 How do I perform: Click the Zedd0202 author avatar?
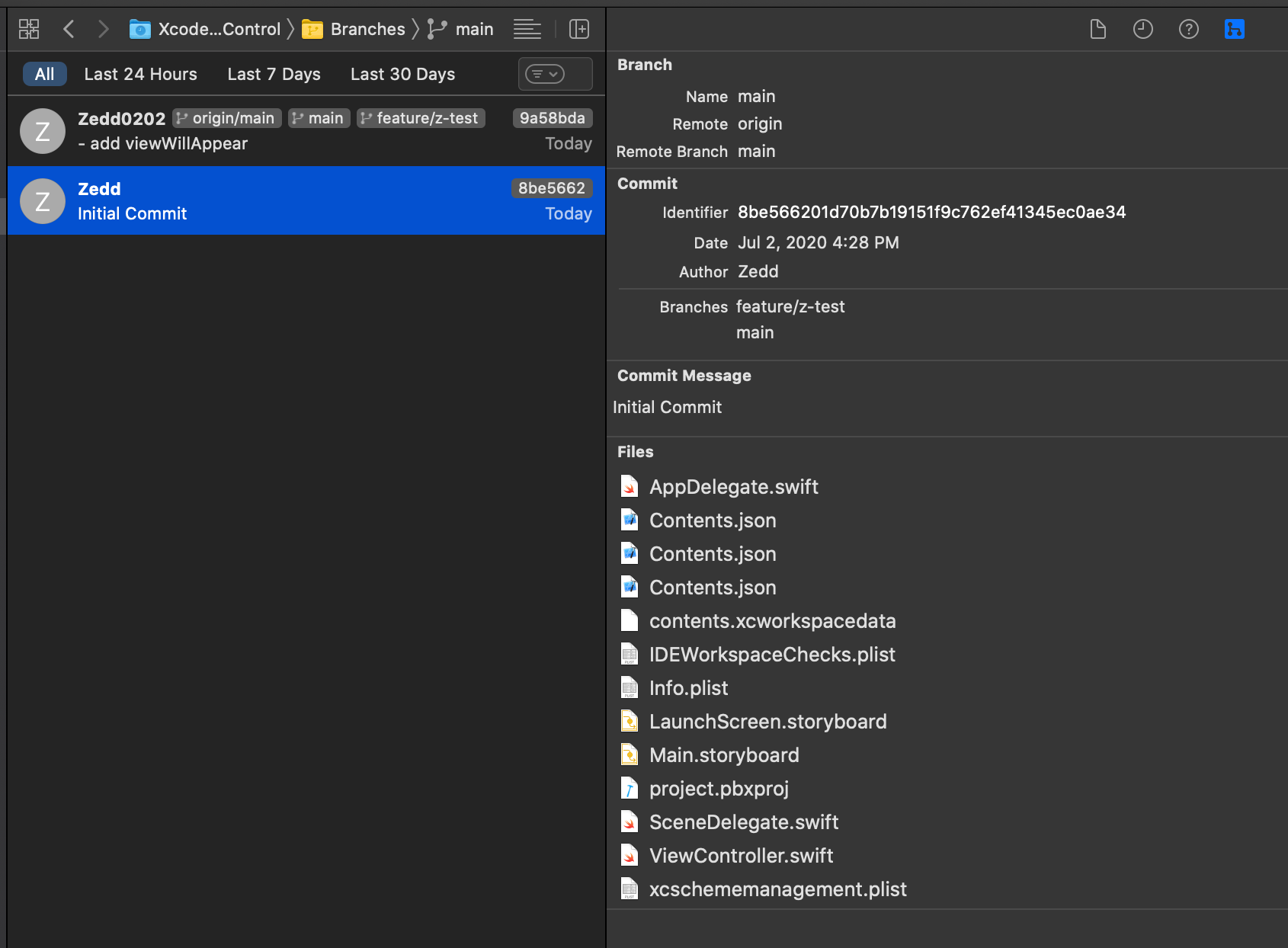point(43,131)
